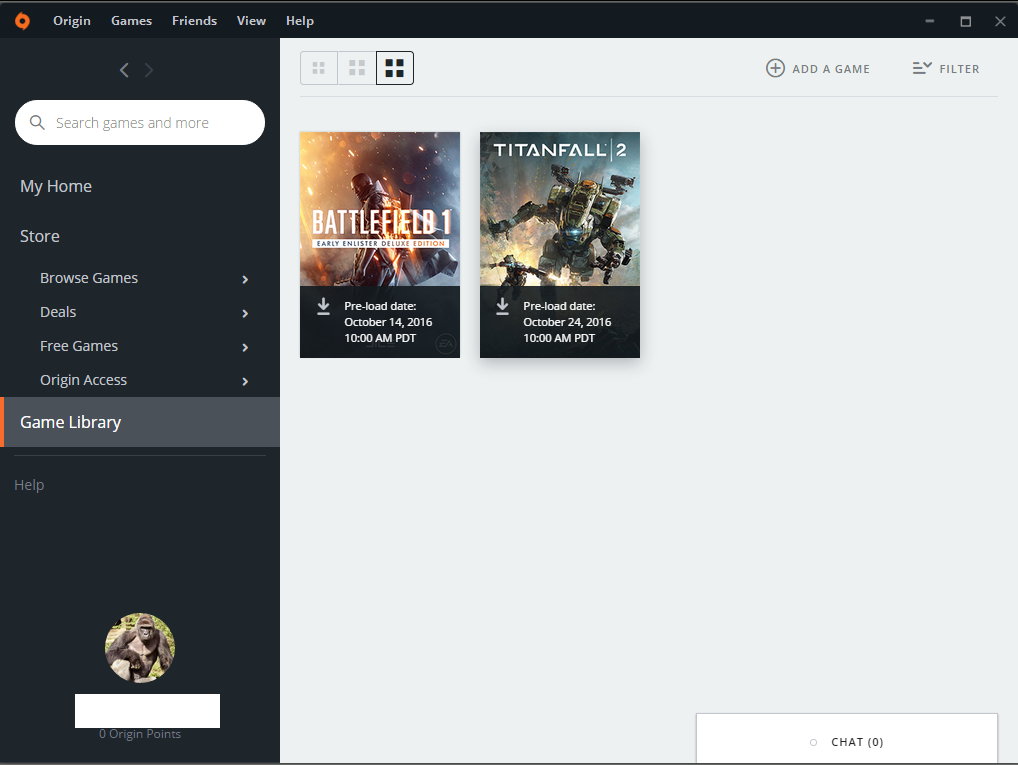Click Battlefield 1 pre-load date October 14, 2016
The image size is (1018, 765).
click(x=388, y=322)
